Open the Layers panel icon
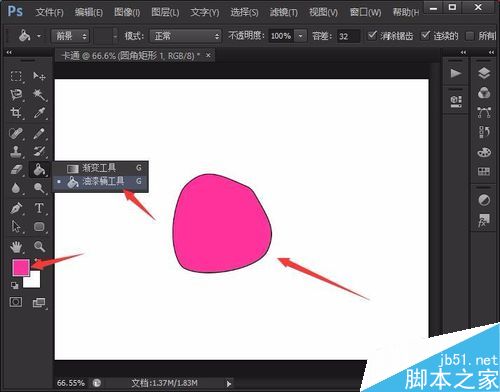Viewport: 500px width, 392px height. click(484, 73)
